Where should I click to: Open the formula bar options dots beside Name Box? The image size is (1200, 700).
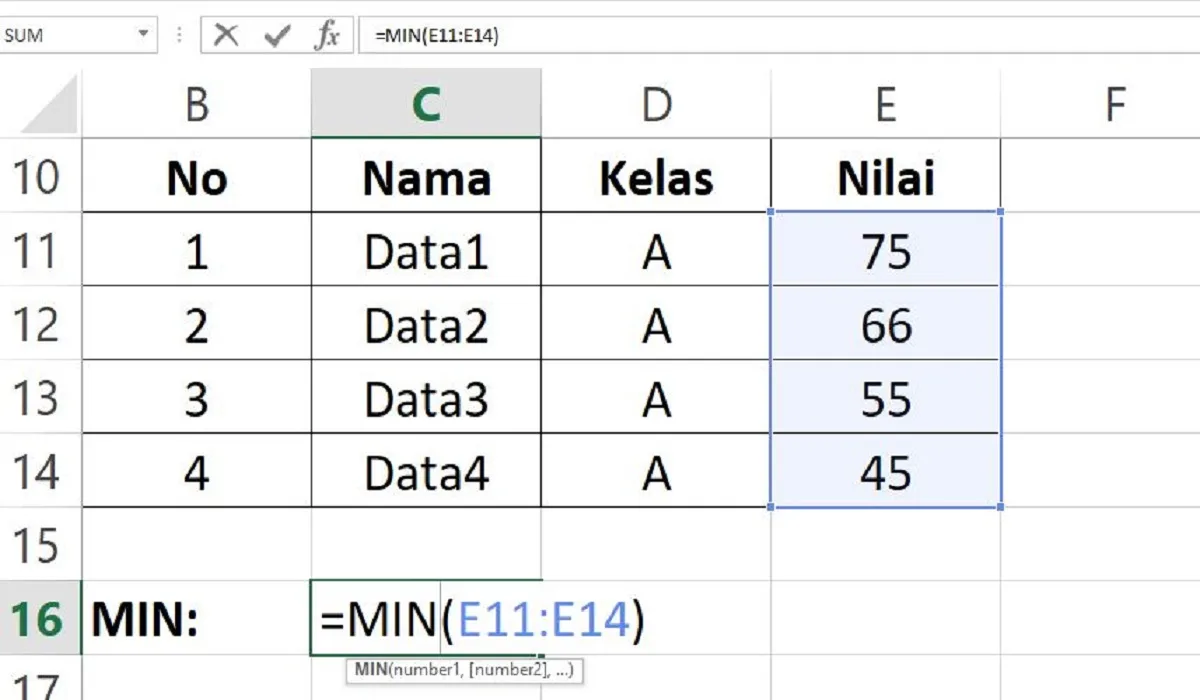179,36
